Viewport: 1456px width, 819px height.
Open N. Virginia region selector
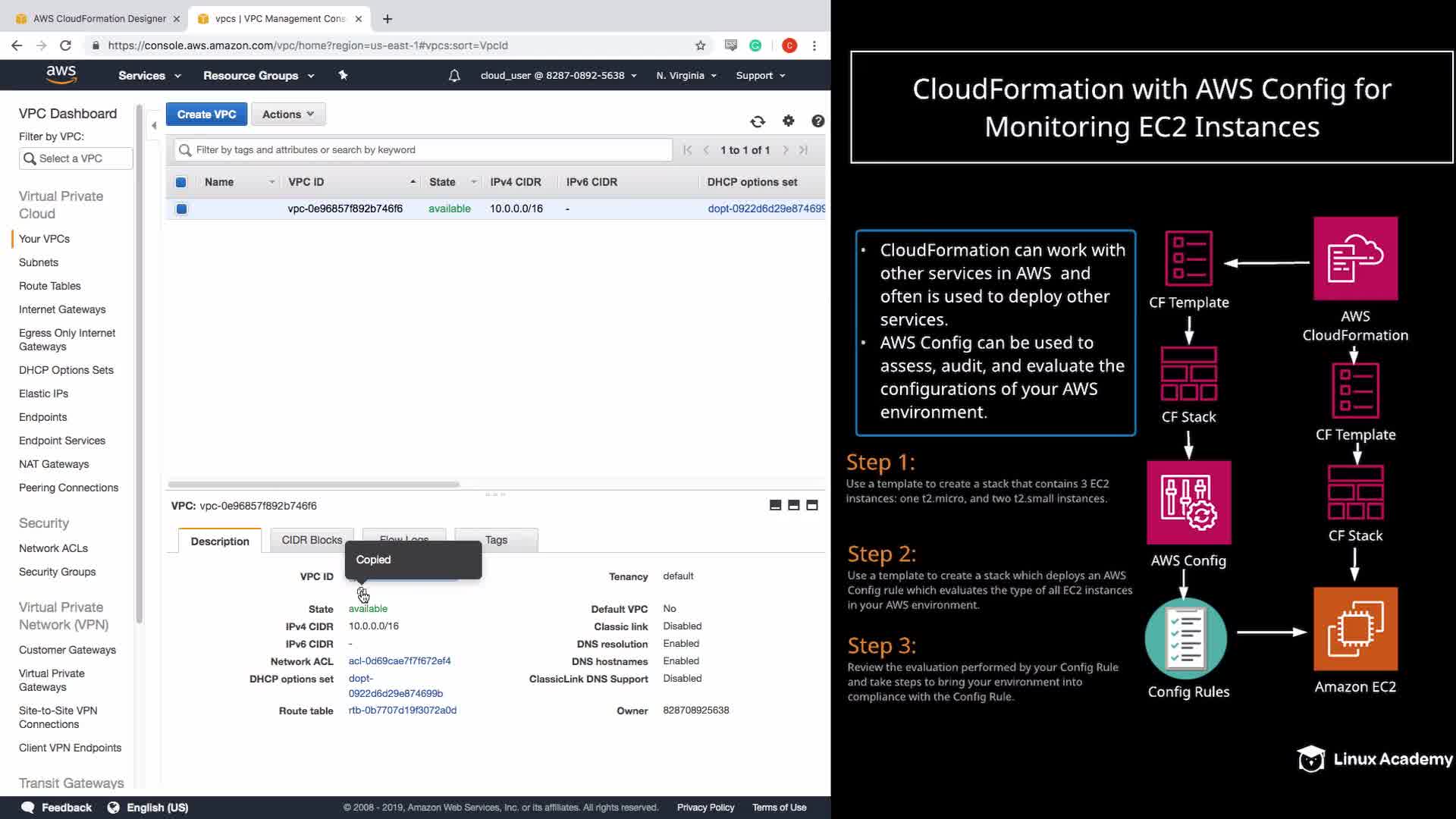click(686, 76)
